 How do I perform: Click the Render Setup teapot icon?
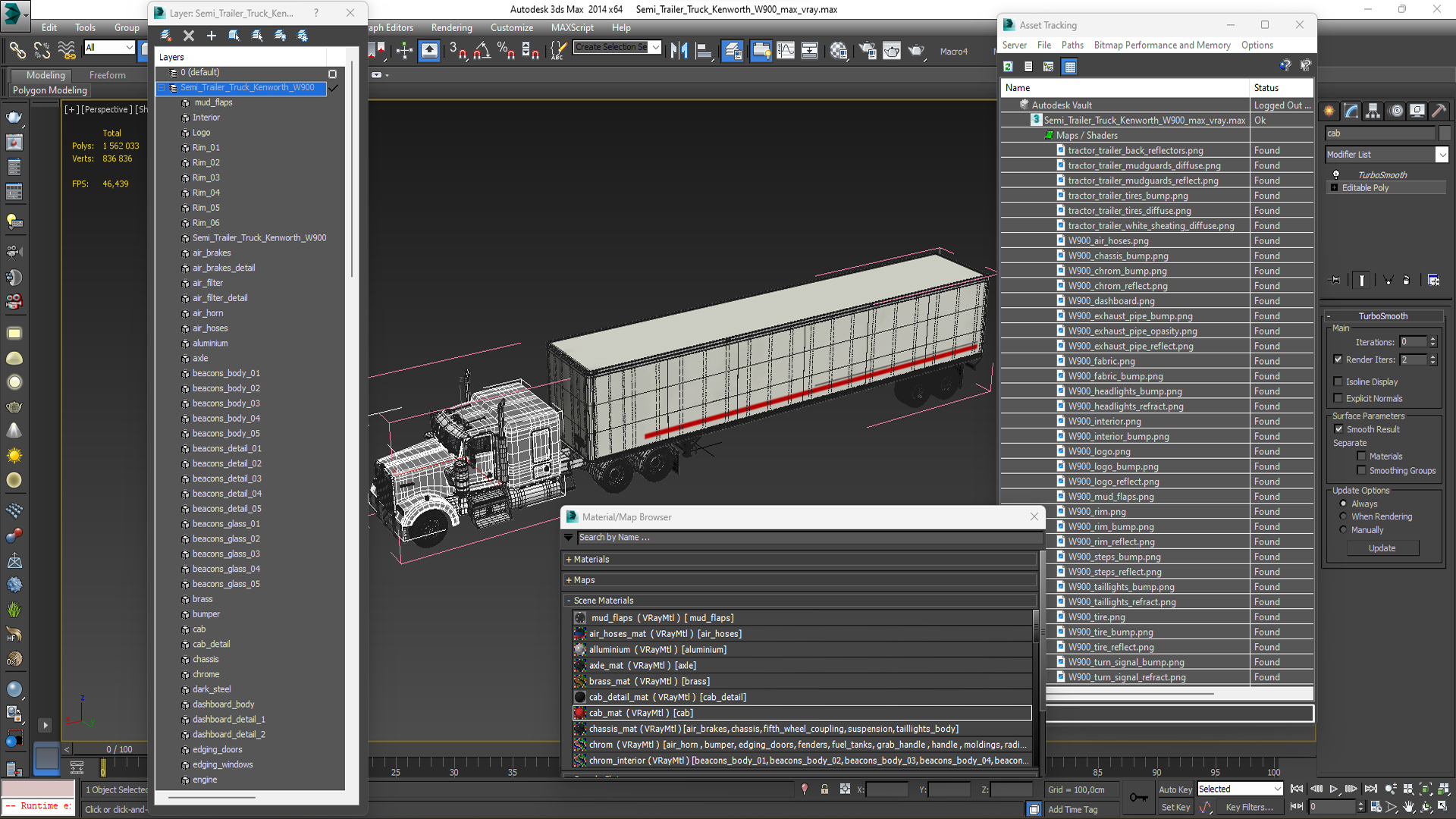point(868,51)
